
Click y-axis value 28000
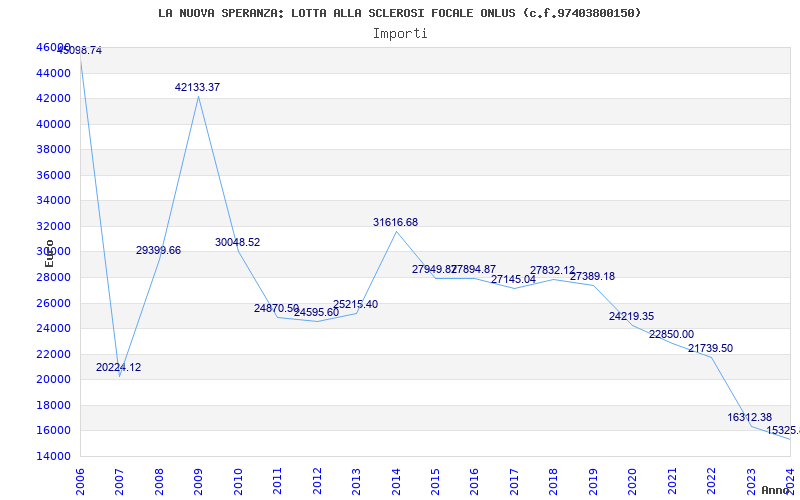coord(53,278)
